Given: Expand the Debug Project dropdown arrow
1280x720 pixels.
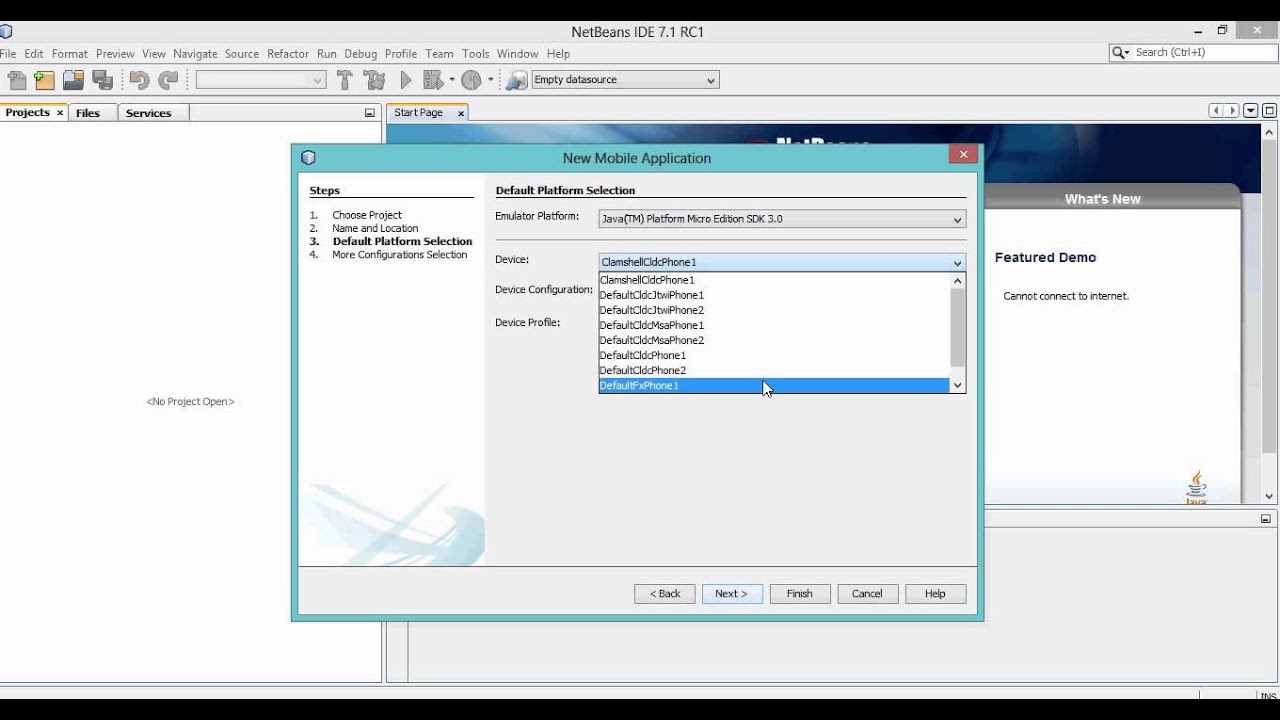Looking at the screenshot, I should coord(452,80).
